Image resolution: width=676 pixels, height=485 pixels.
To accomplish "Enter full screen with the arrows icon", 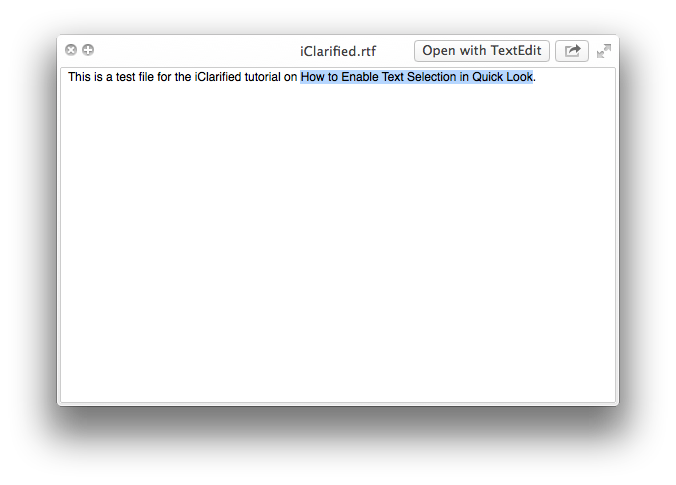I will tap(604, 51).
